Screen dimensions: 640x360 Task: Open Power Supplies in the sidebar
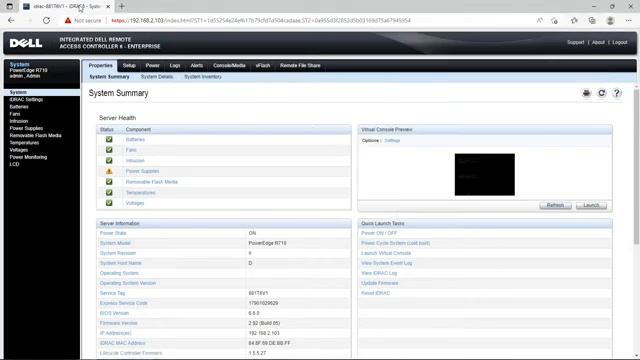click(26, 128)
